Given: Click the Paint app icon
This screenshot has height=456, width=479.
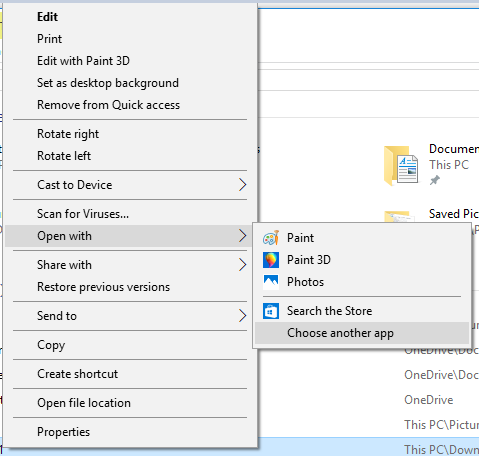Looking at the screenshot, I should (271, 238).
